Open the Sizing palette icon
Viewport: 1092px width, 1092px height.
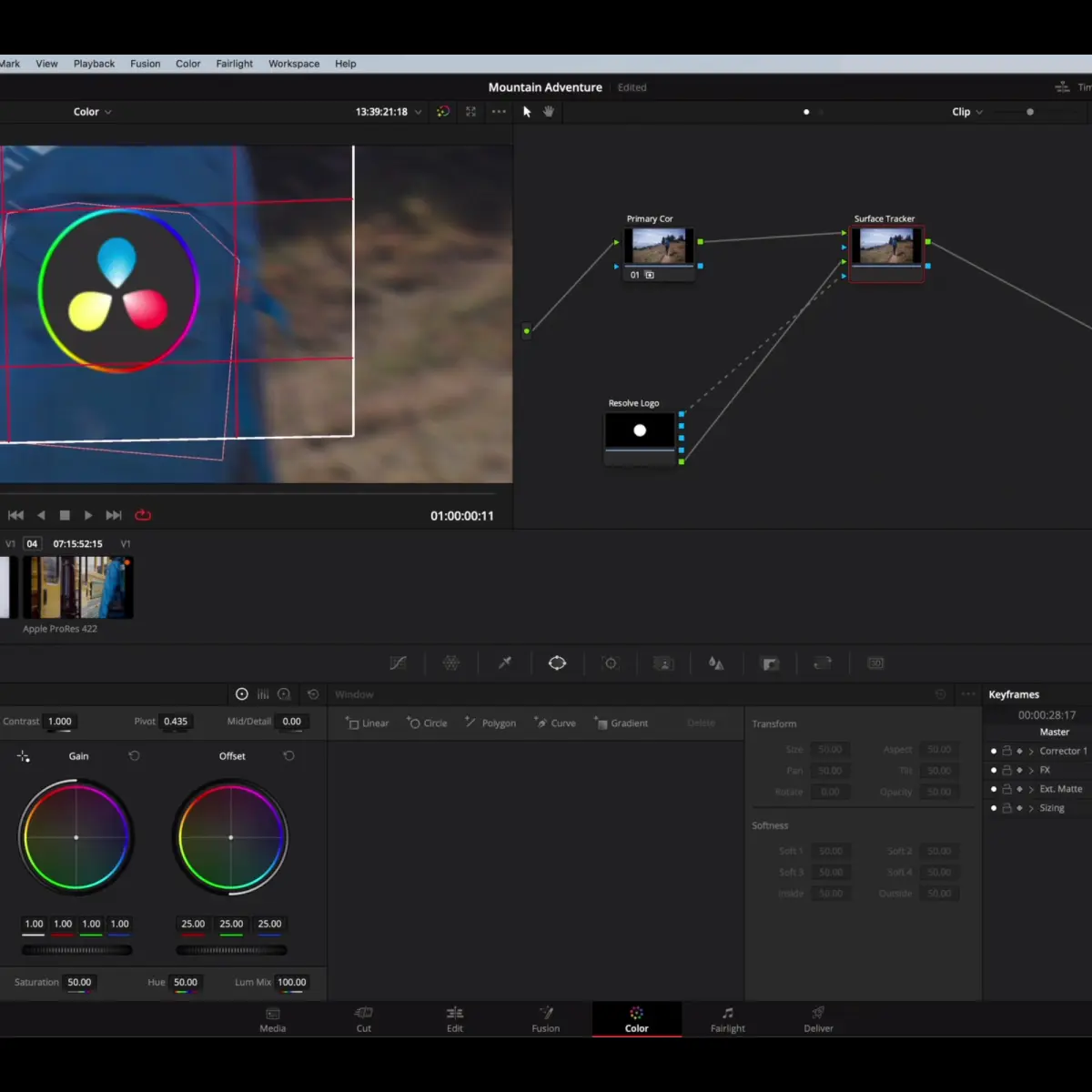click(823, 663)
